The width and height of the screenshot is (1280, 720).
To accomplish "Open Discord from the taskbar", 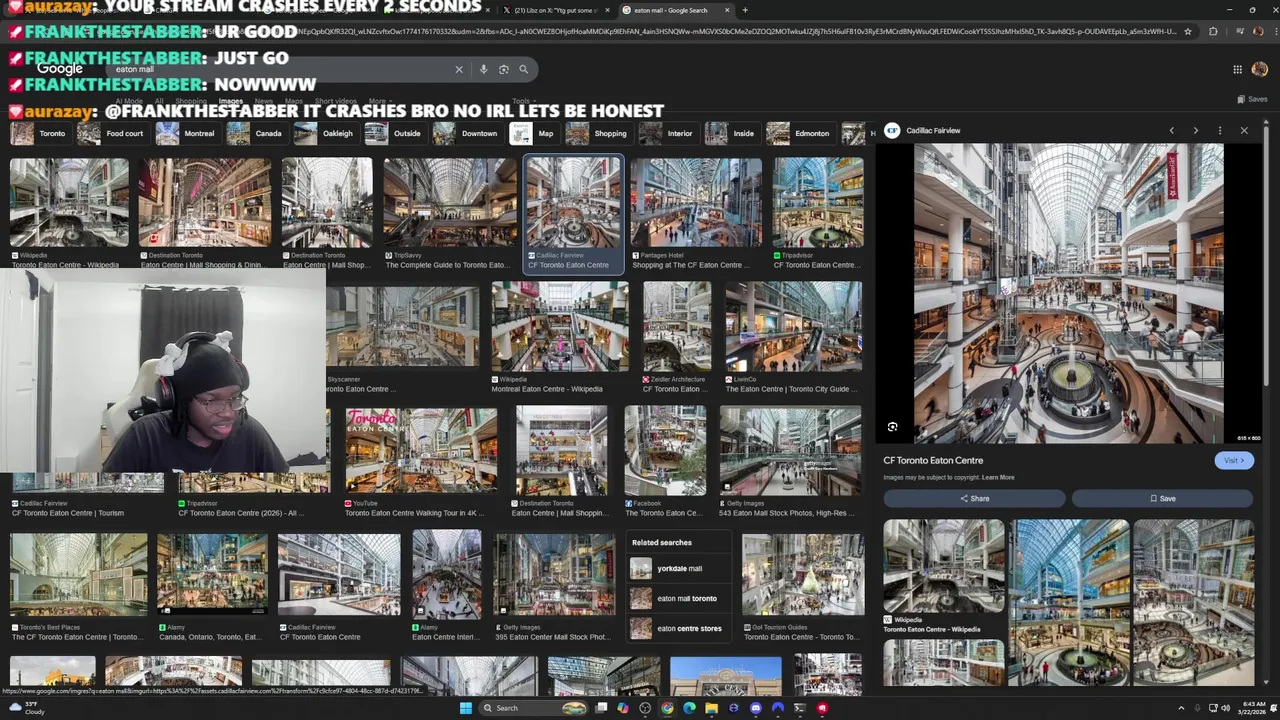I will [755, 708].
